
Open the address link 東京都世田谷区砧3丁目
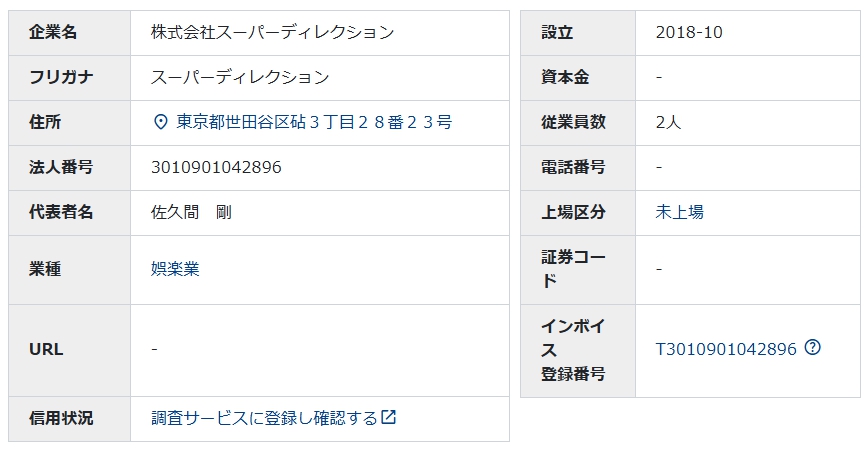(x=314, y=122)
